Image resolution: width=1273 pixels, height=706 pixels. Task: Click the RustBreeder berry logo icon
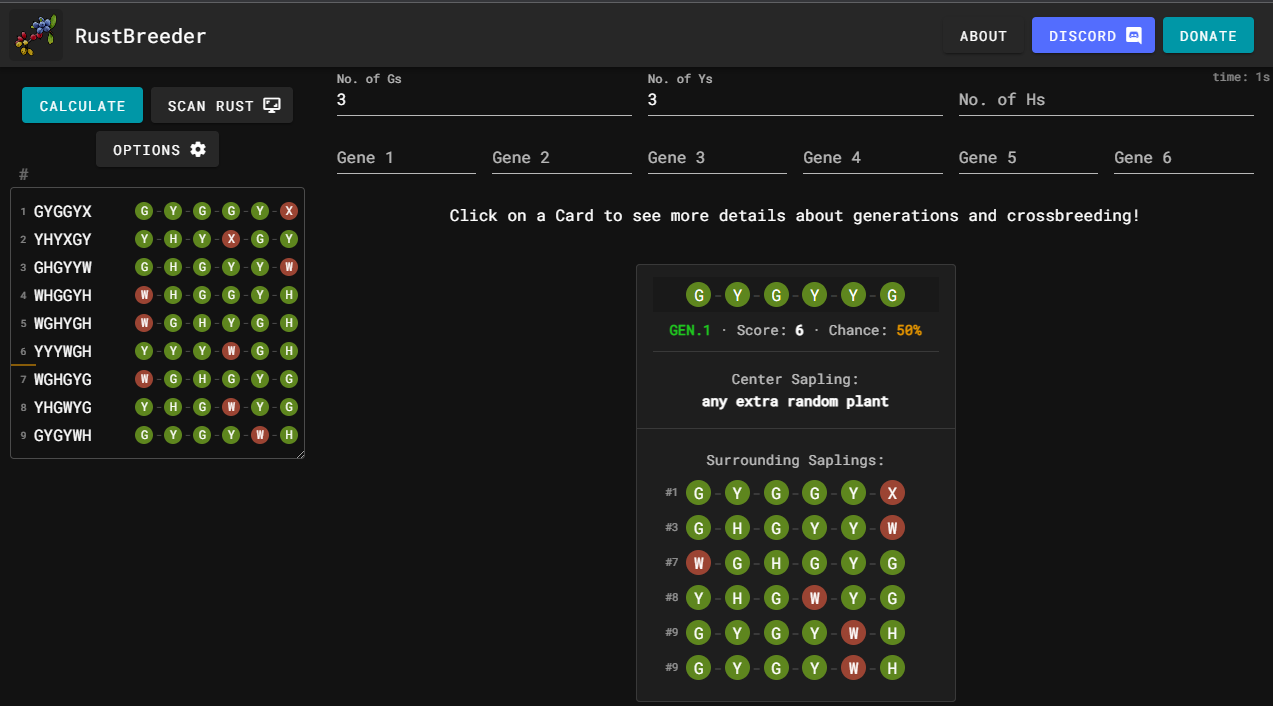pyautogui.click(x=36, y=35)
